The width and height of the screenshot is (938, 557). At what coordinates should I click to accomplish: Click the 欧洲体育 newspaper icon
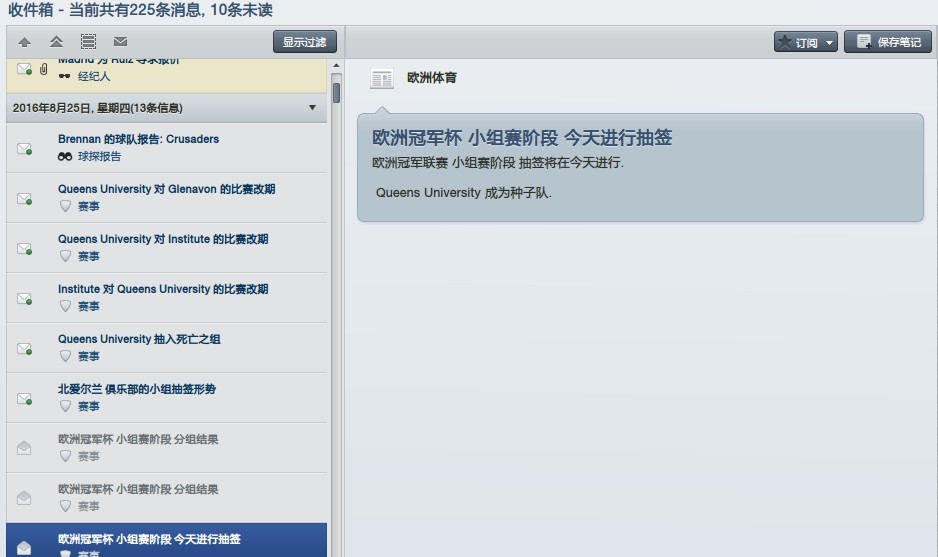[x=381, y=78]
